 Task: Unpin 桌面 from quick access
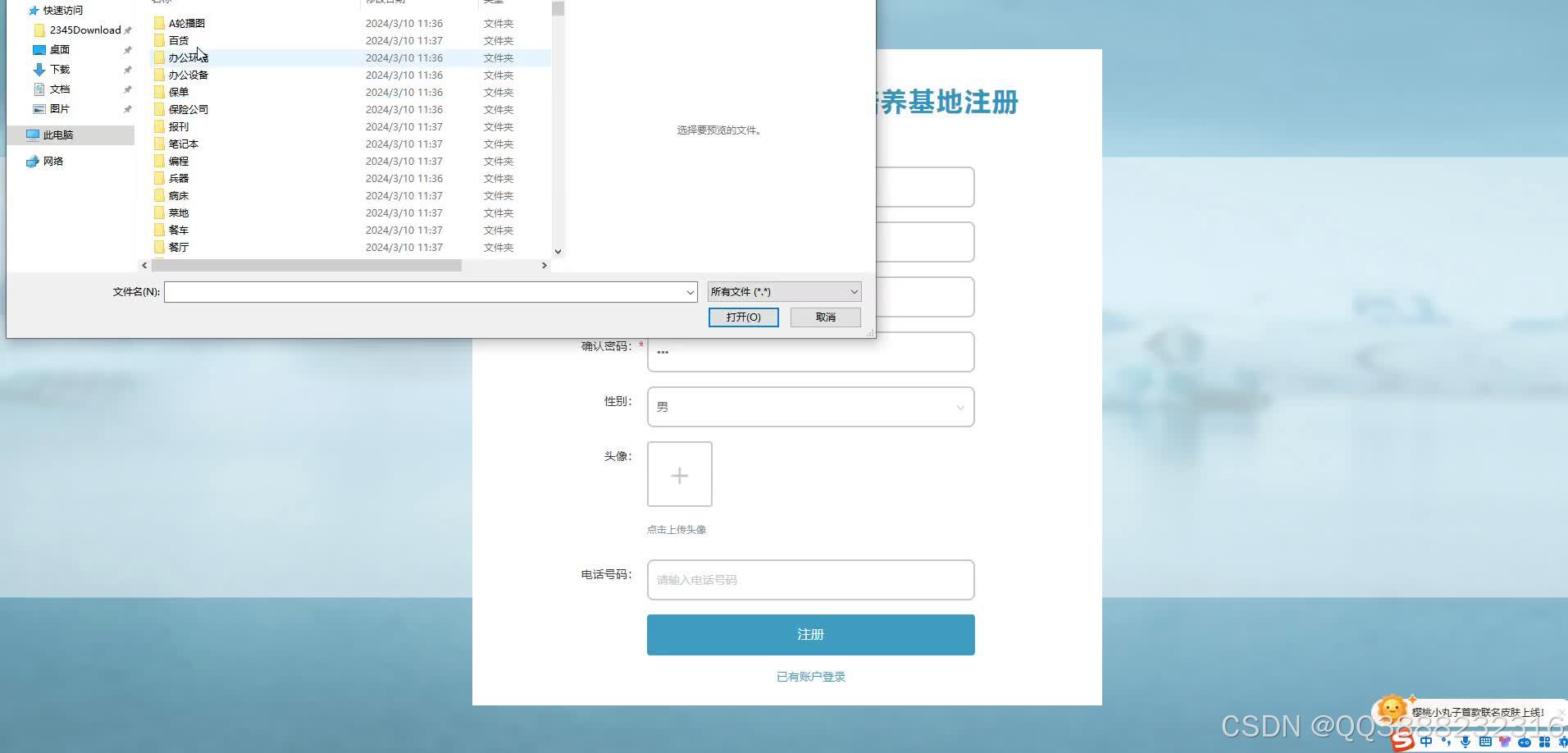pos(128,49)
